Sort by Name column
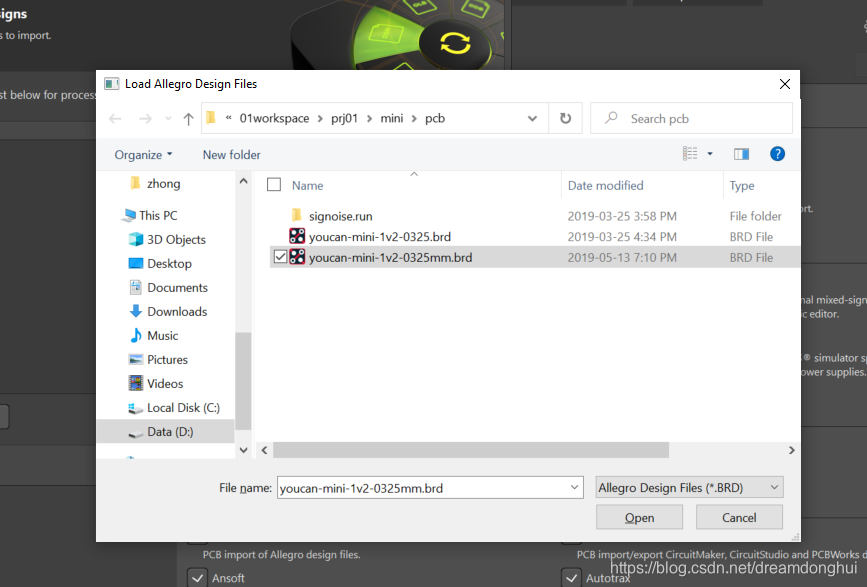Screen dimensions: 867x587 pyautogui.click(x=307, y=186)
